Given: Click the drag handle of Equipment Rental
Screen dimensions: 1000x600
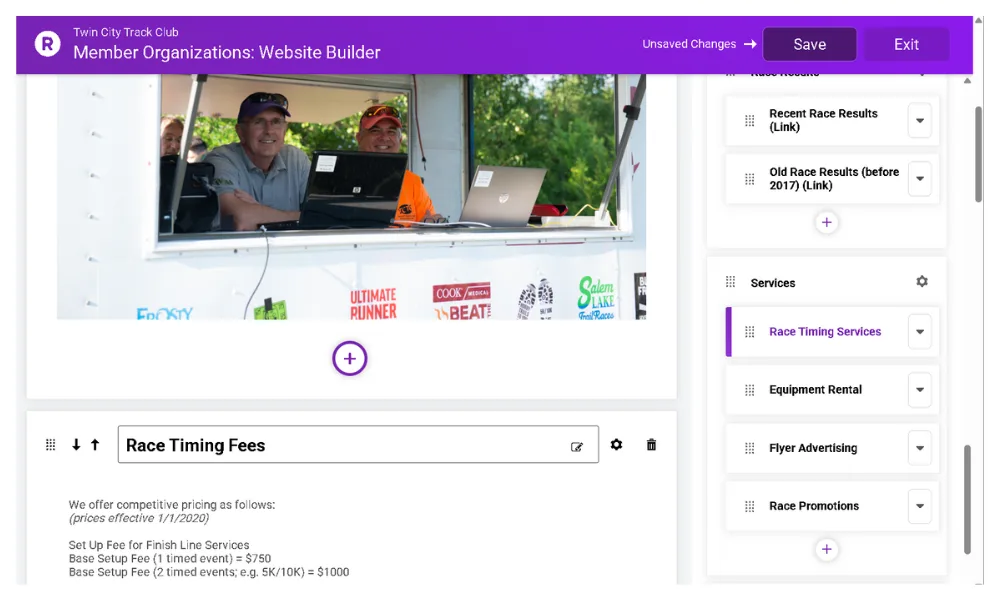Looking at the screenshot, I should 749,390.
